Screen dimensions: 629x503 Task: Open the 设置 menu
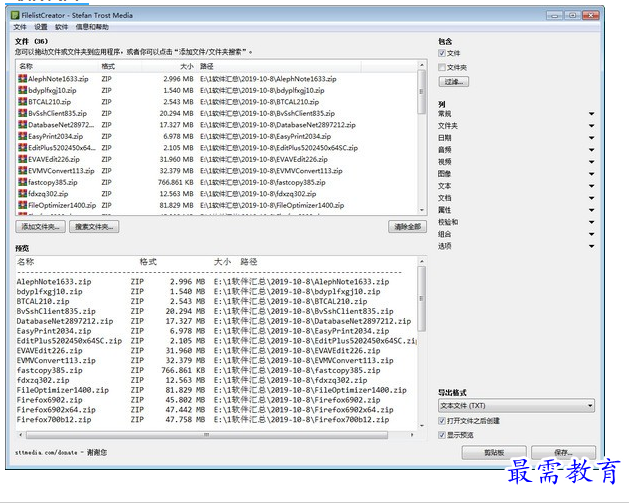41,27
